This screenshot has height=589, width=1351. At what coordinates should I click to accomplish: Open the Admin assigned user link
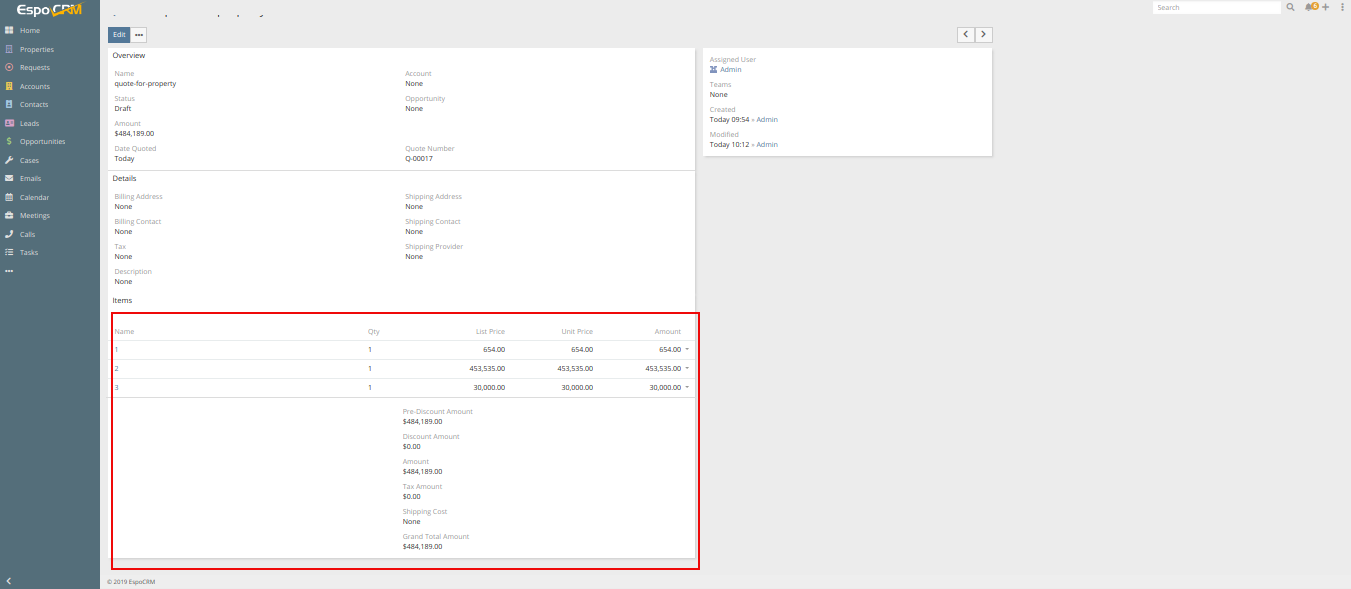coord(730,70)
